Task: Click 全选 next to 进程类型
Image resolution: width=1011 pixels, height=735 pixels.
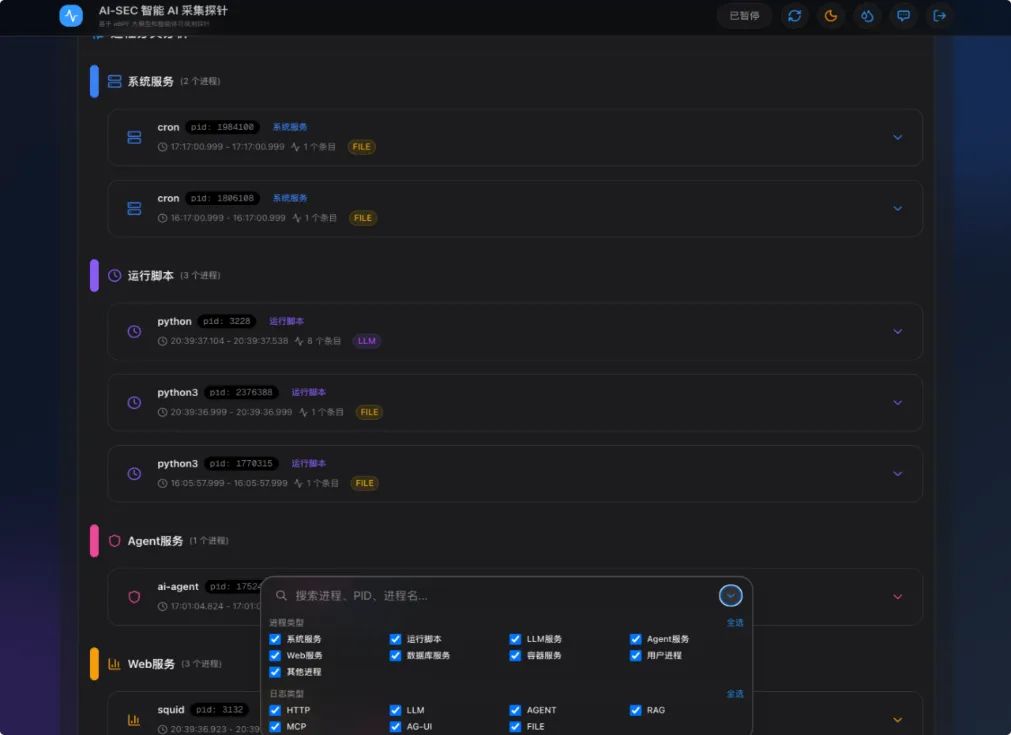Action: click(x=735, y=621)
